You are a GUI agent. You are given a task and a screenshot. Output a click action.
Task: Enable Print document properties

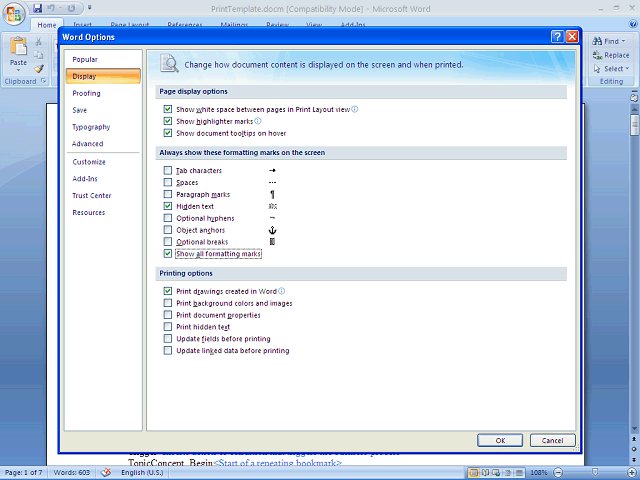(168, 315)
